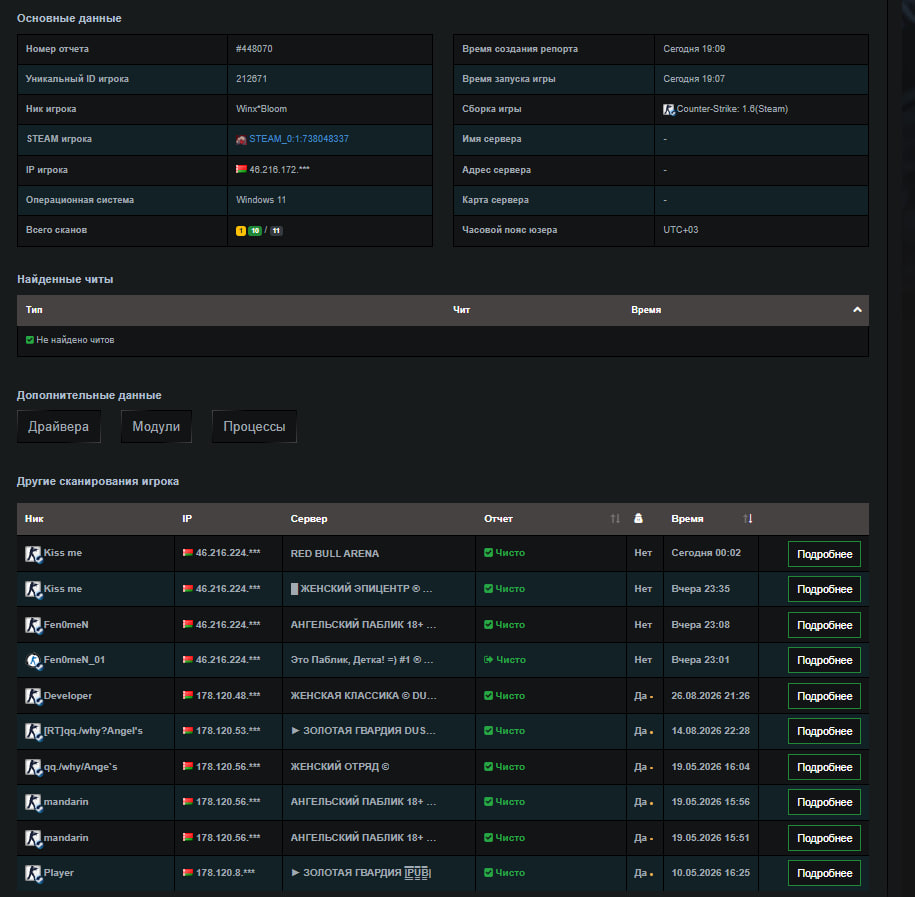Screen dimensions: 915x897
Task: Open the Процессы section
Action: click(x=254, y=427)
